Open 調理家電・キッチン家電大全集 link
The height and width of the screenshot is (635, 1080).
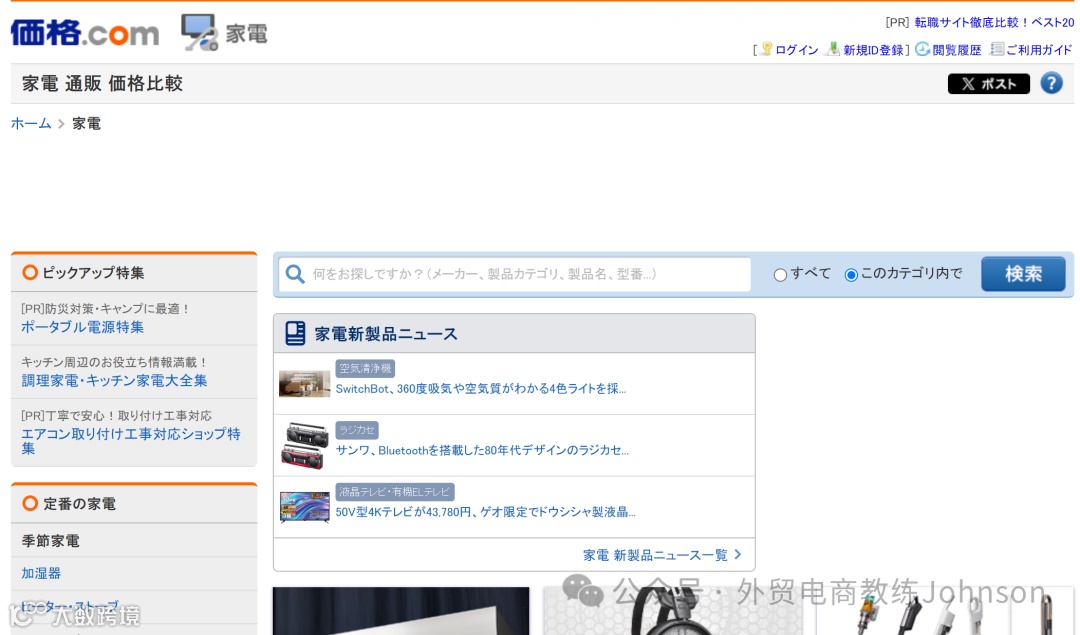pos(114,380)
